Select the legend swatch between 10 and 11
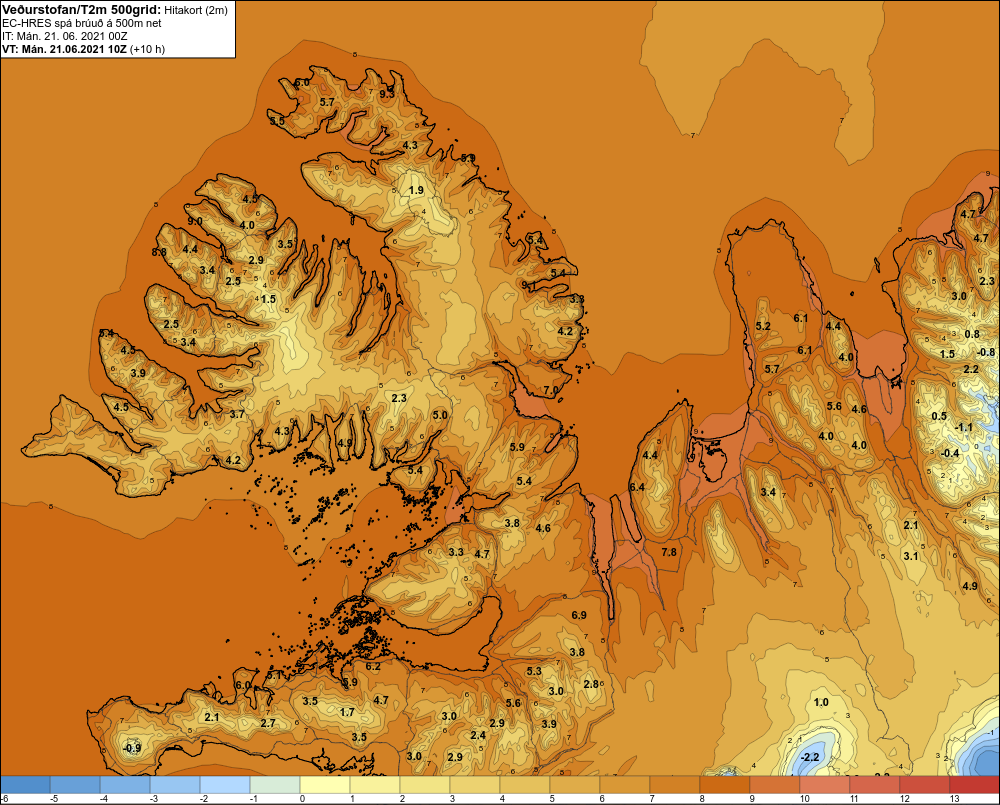The height and width of the screenshot is (805, 1000). click(825, 785)
